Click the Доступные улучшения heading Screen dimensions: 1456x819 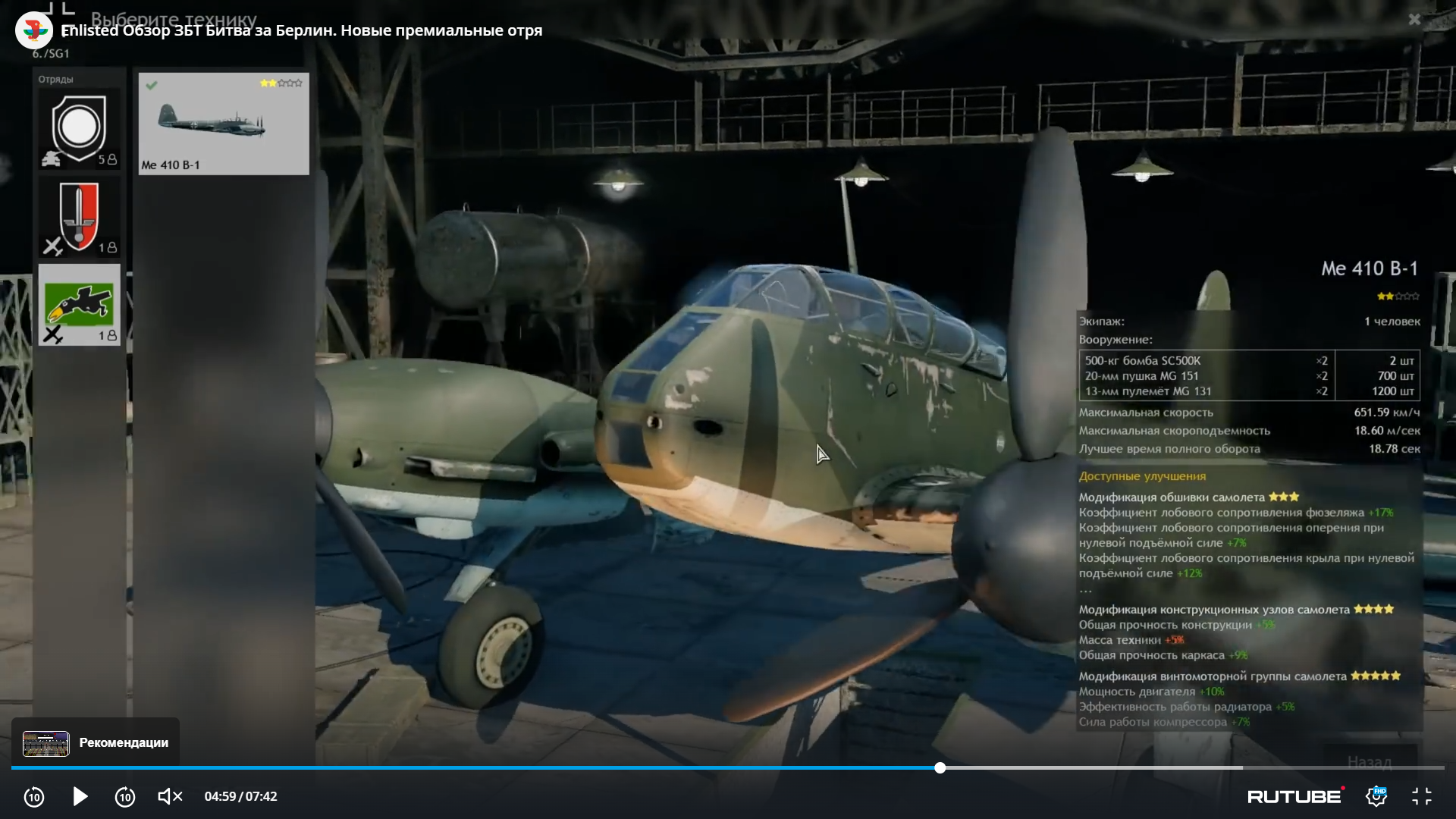tap(1142, 476)
